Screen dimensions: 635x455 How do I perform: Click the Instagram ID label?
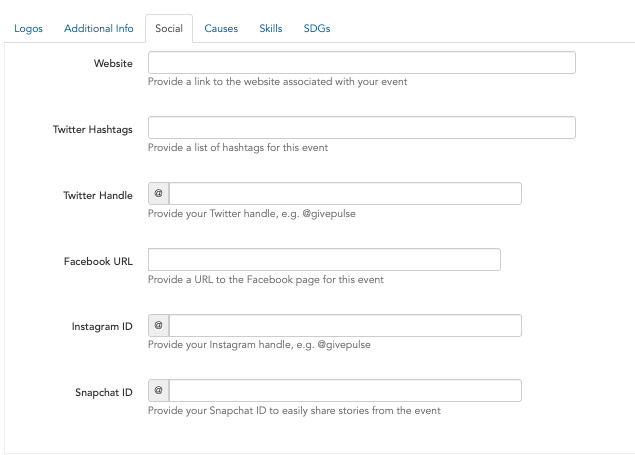click(x=102, y=327)
